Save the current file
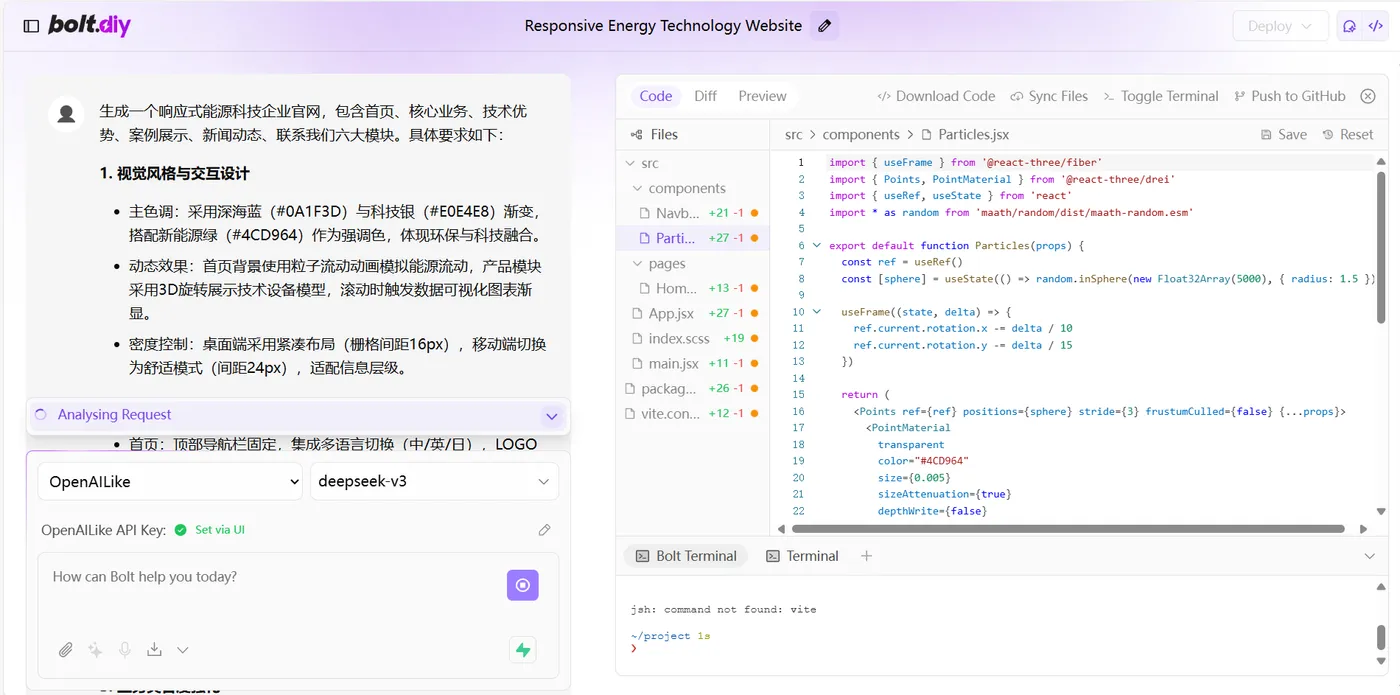The image size is (1400, 695). pyautogui.click(x=1284, y=134)
